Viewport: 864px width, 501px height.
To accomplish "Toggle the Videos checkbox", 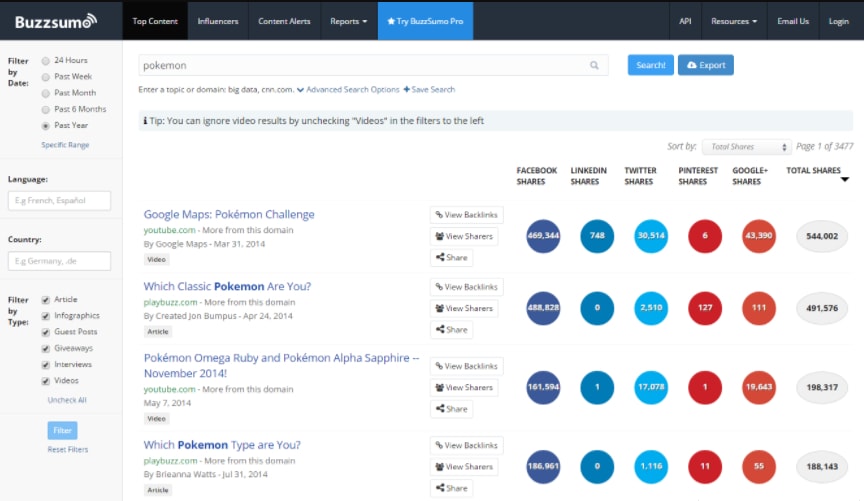I will (x=46, y=381).
